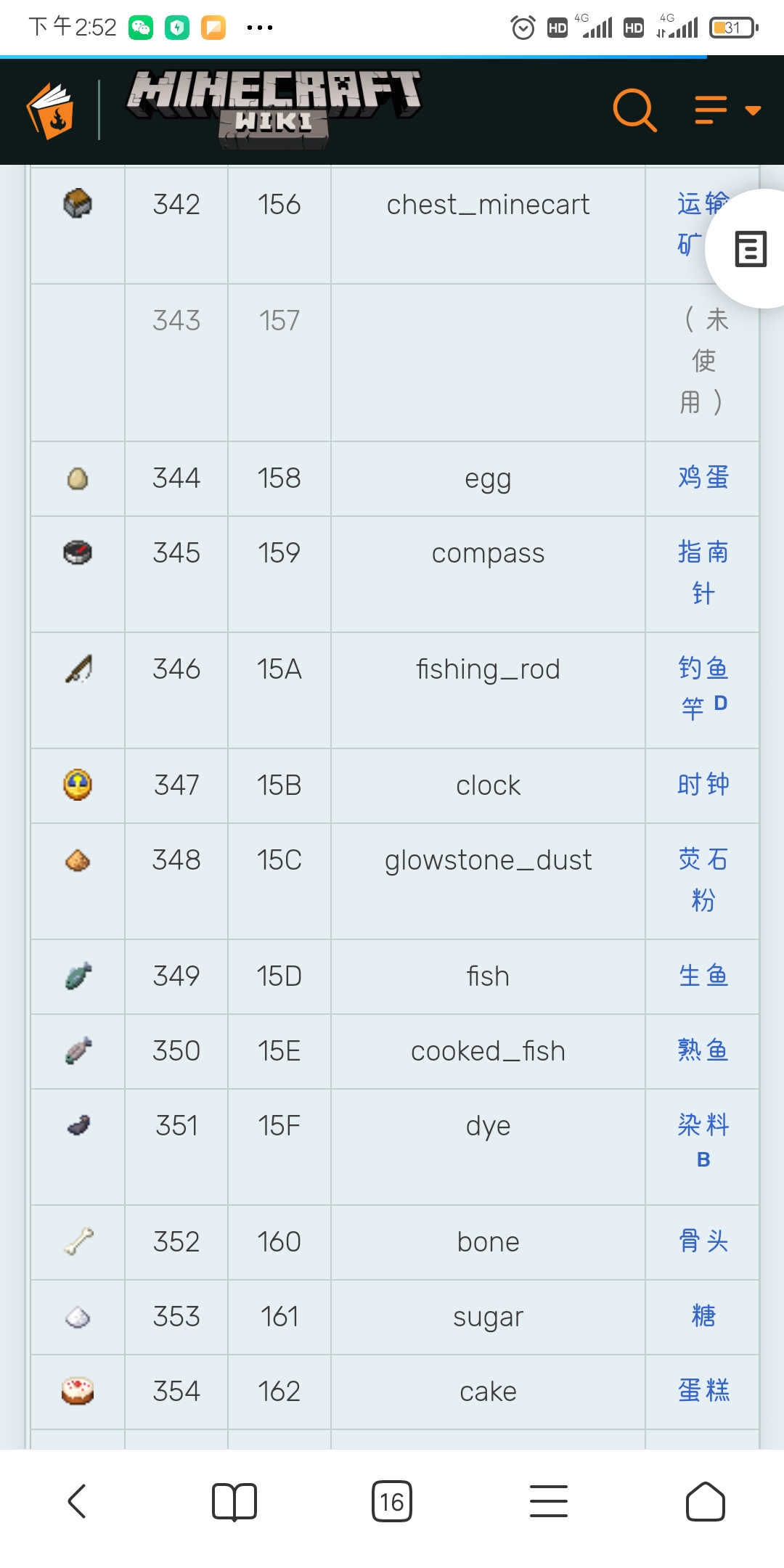The image size is (784, 1568).
Task: Tap the chest minecart item icon
Action: 78,203
